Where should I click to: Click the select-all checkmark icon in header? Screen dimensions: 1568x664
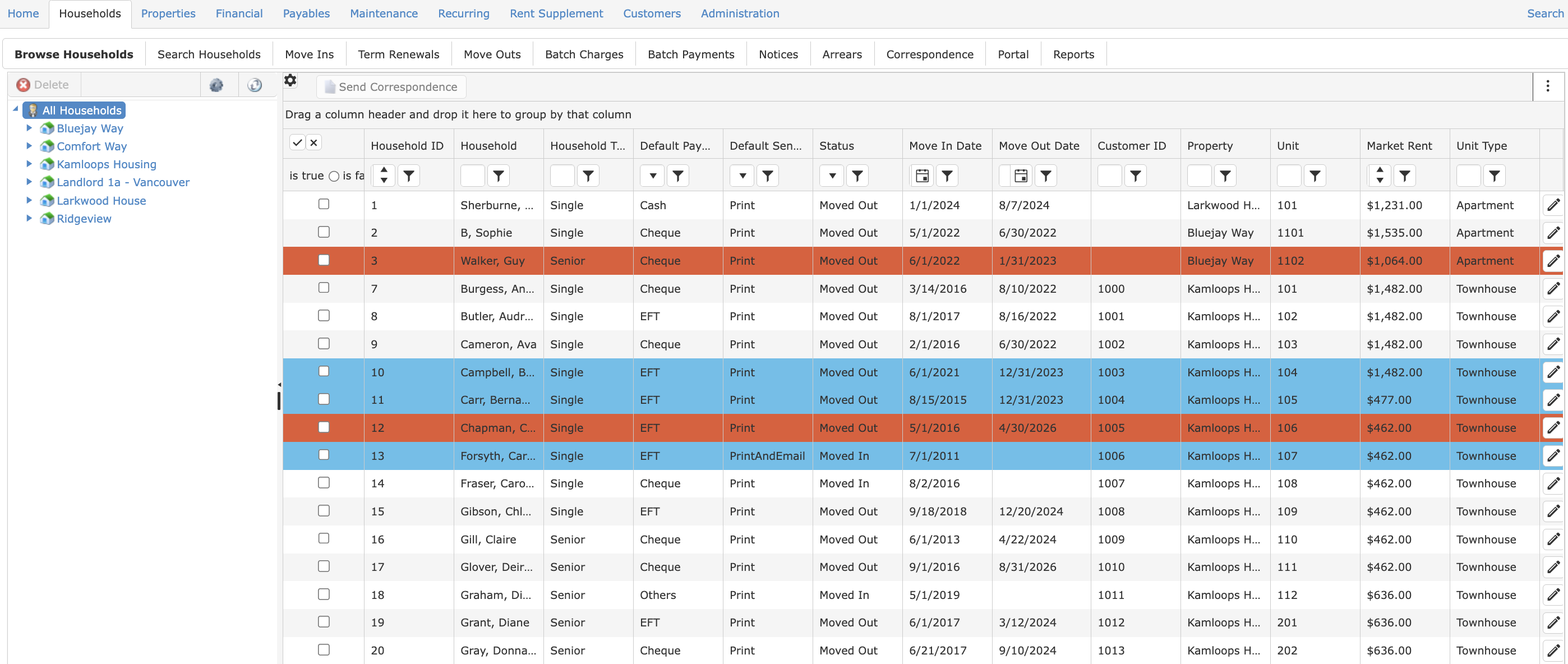[297, 142]
